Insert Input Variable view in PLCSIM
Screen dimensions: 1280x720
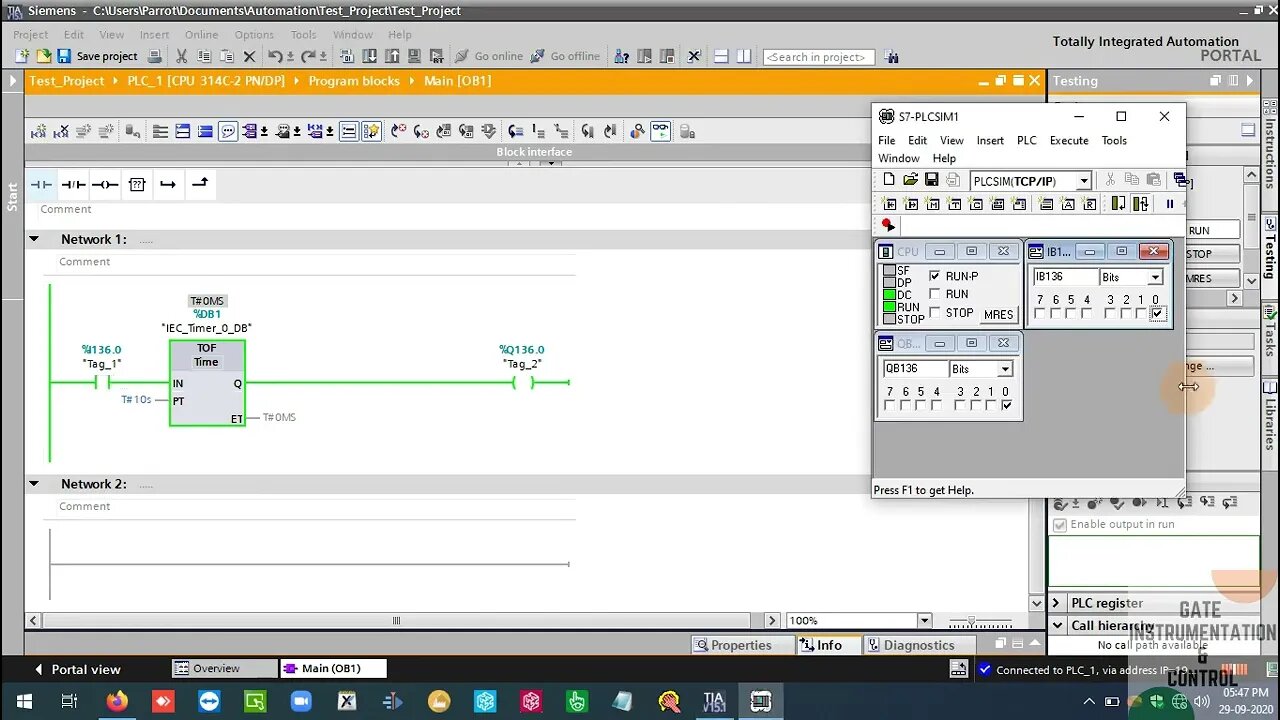[x=889, y=204]
